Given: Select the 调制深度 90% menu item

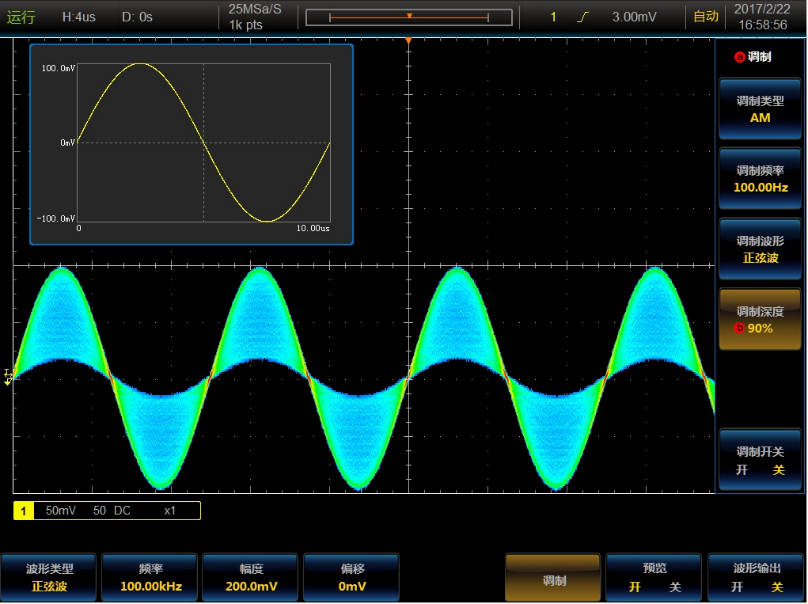Looking at the screenshot, I should 760,319.
